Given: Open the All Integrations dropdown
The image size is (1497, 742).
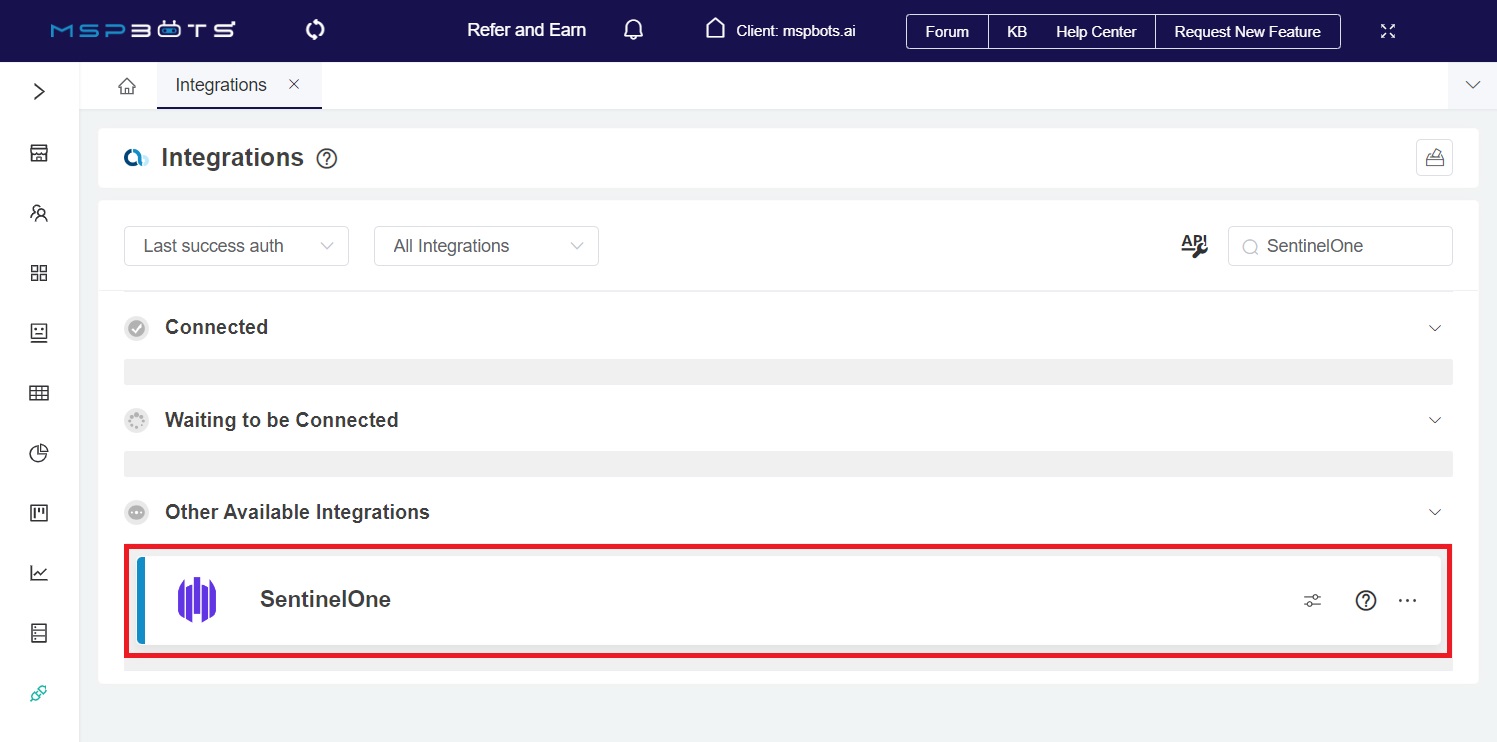Looking at the screenshot, I should coord(486,246).
